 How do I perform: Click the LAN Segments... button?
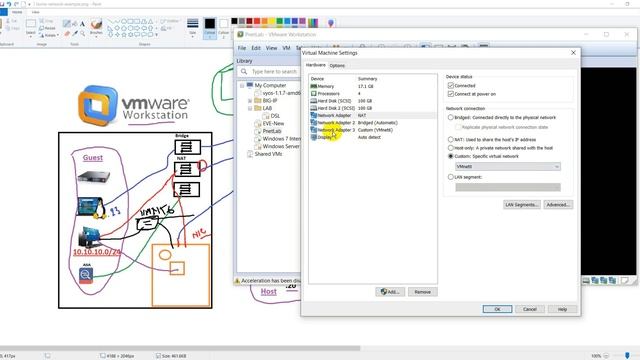coord(522,204)
